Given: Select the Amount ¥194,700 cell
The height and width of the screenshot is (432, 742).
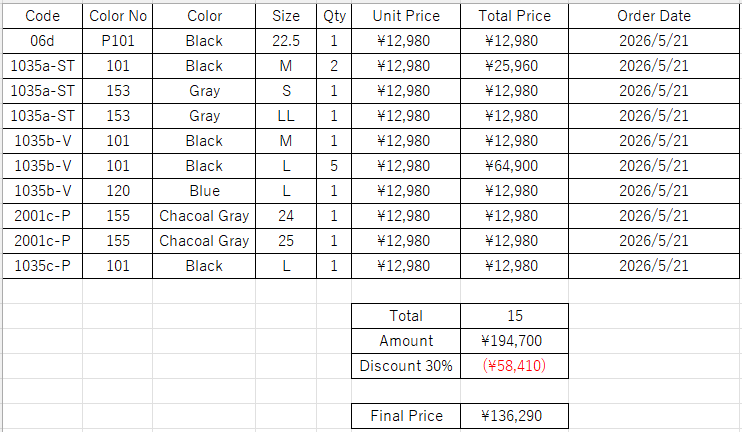Looking at the screenshot, I should pyautogui.click(x=514, y=341).
